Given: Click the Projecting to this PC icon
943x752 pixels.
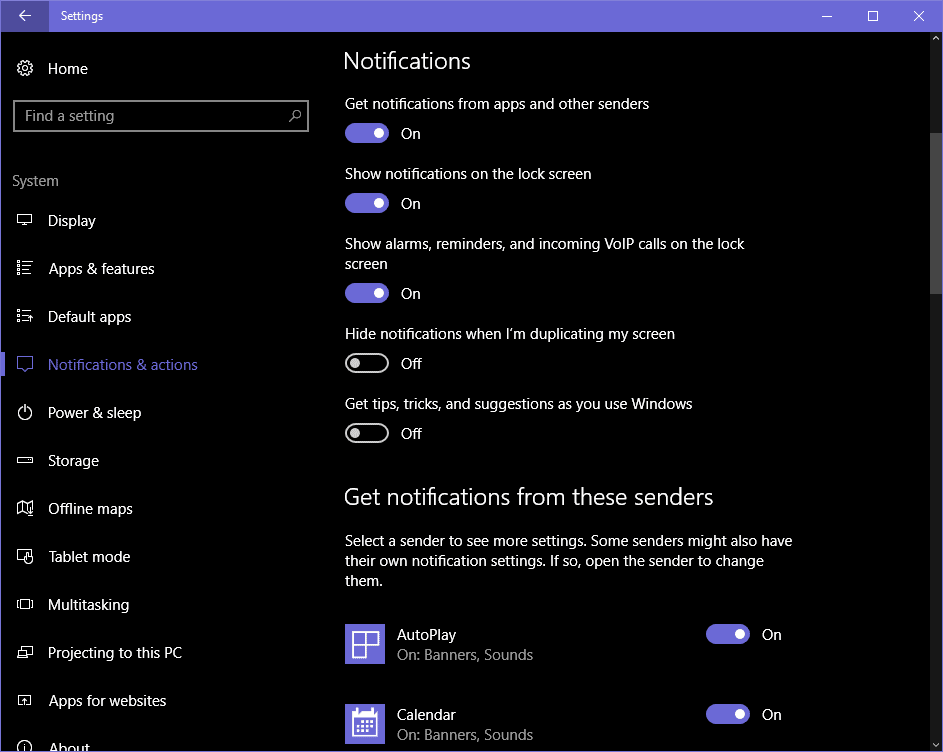Looking at the screenshot, I should point(25,652).
